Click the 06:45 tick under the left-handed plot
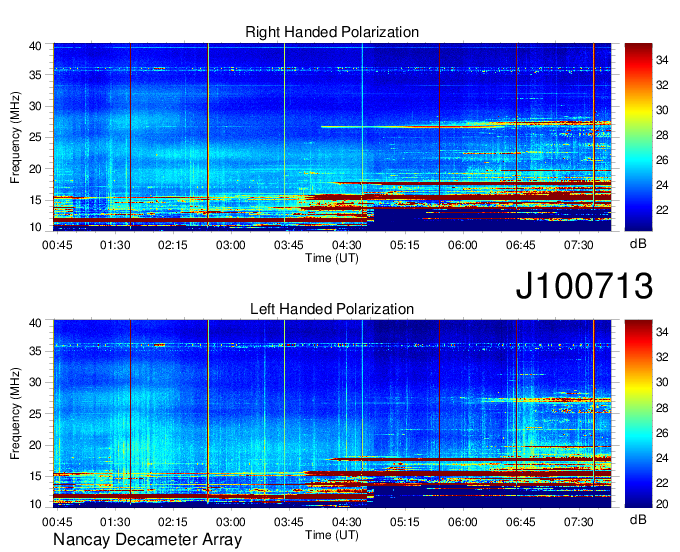This screenshot has height=552, width=680. (x=520, y=522)
